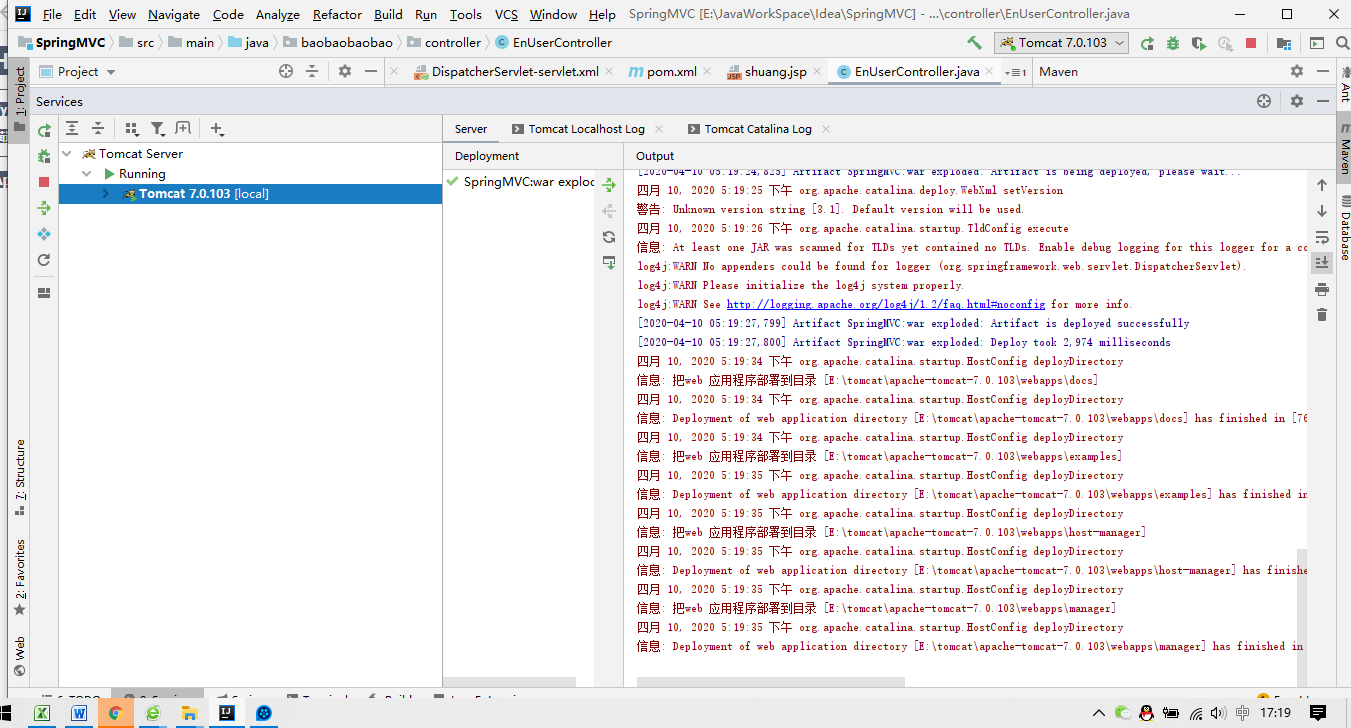Image resolution: width=1351 pixels, height=728 pixels.
Task: Click the Output console horizontal scrollbar
Action: click(770, 682)
